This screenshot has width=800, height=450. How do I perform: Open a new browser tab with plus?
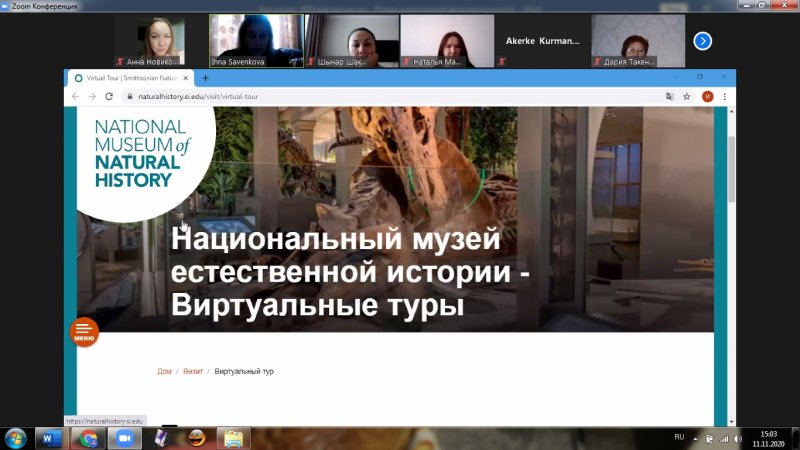point(206,78)
